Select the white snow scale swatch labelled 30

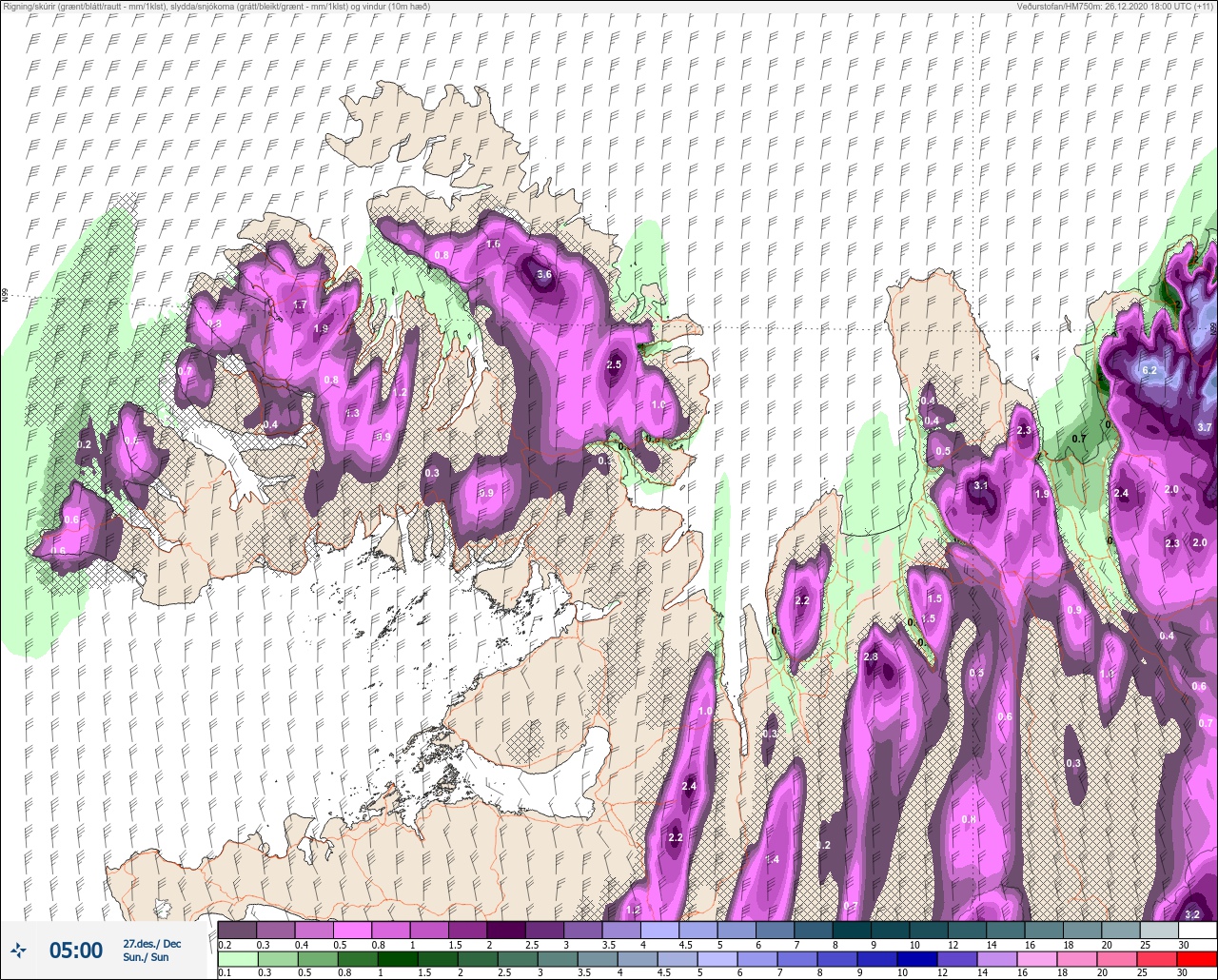(1197, 930)
